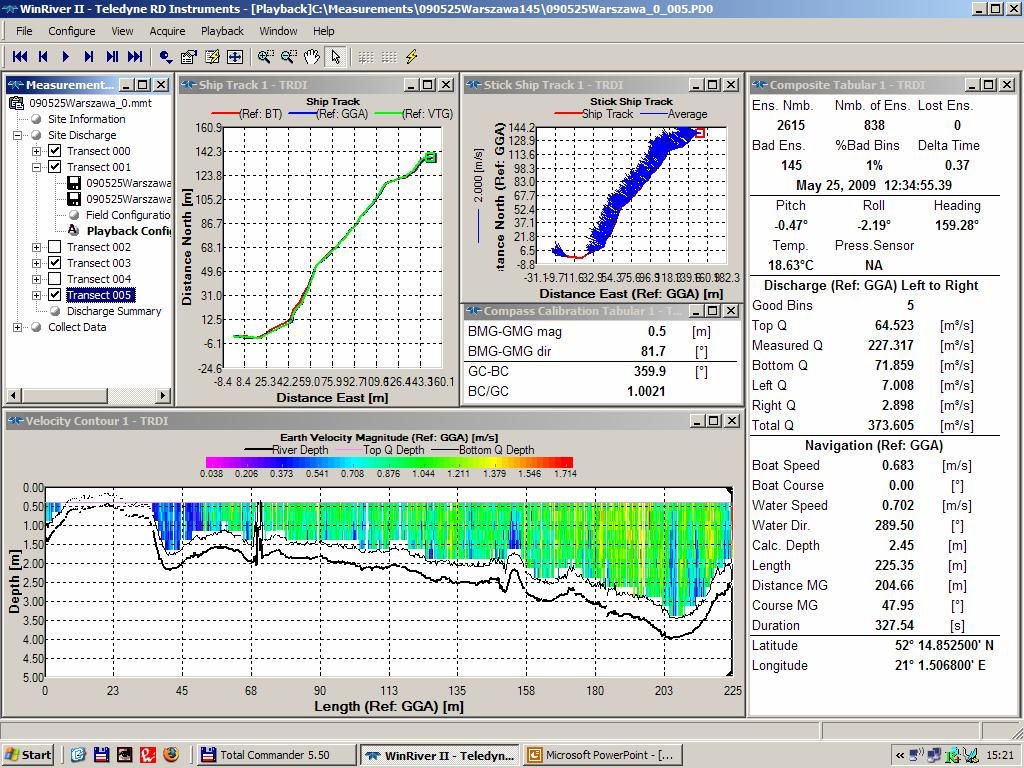Select the second 090525Warszawa data file

[129, 199]
